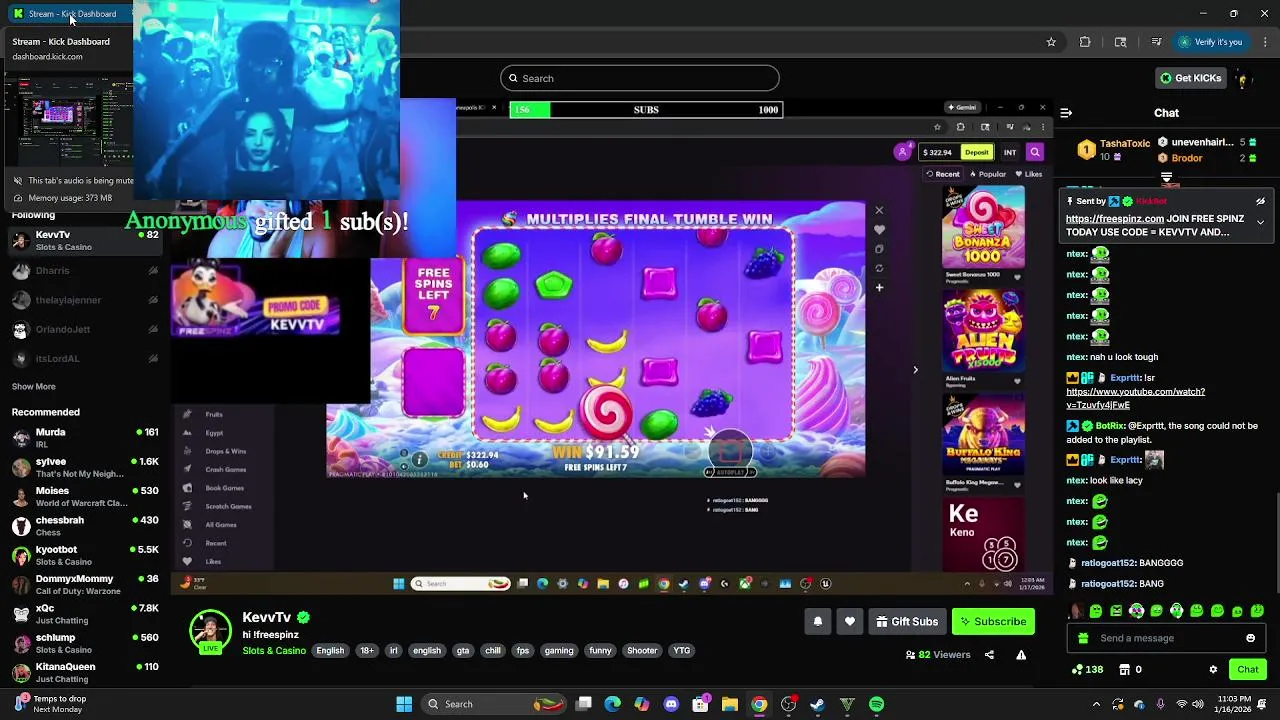Image resolution: width=1280 pixels, height=720 pixels.
Task: Click the notification bell icon for KevvTv
Action: coord(818,621)
